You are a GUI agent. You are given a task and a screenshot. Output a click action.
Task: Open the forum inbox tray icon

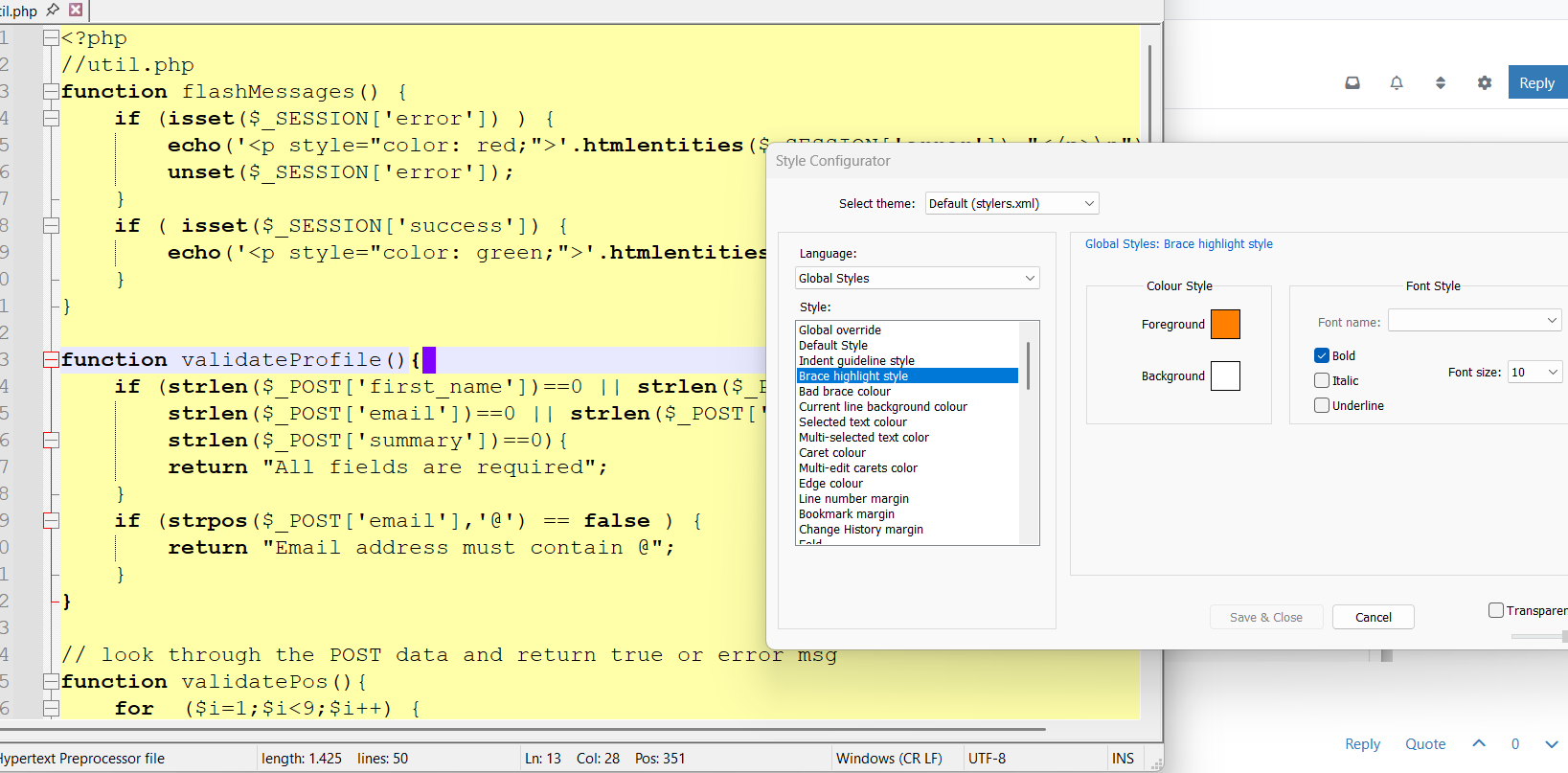tap(1352, 83)
